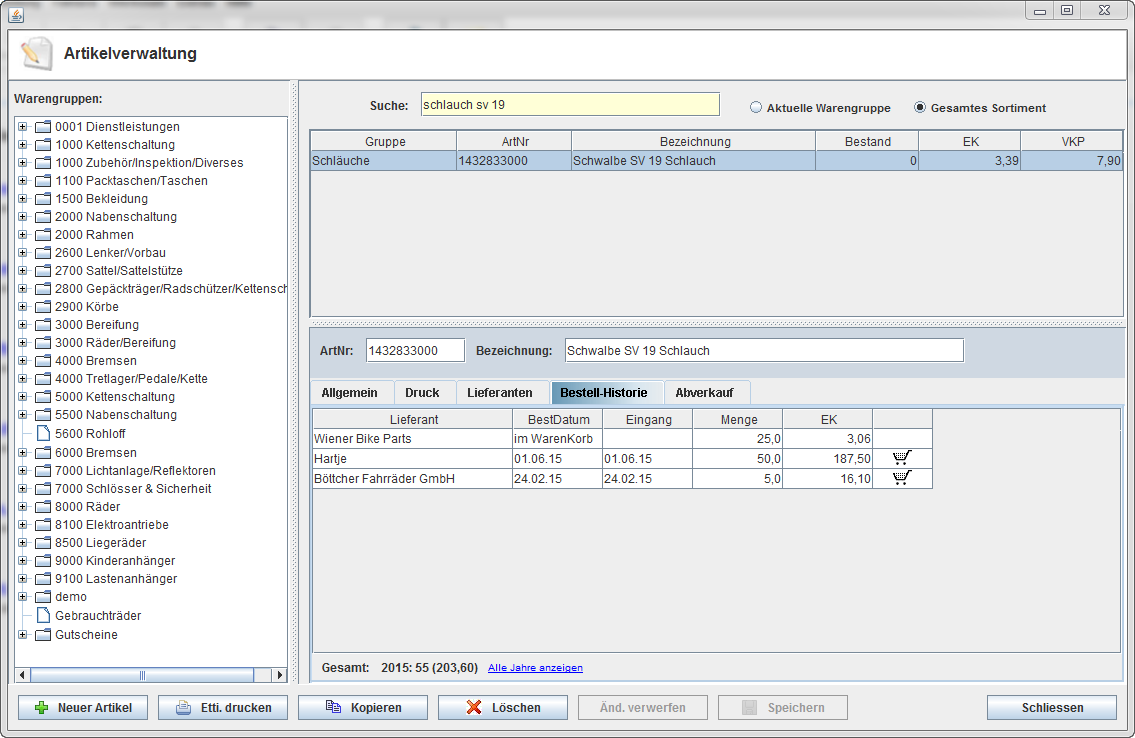Select the Aktuelle Warengruppe radio button
Screen dimensions: 1135x738
(756, 108)
